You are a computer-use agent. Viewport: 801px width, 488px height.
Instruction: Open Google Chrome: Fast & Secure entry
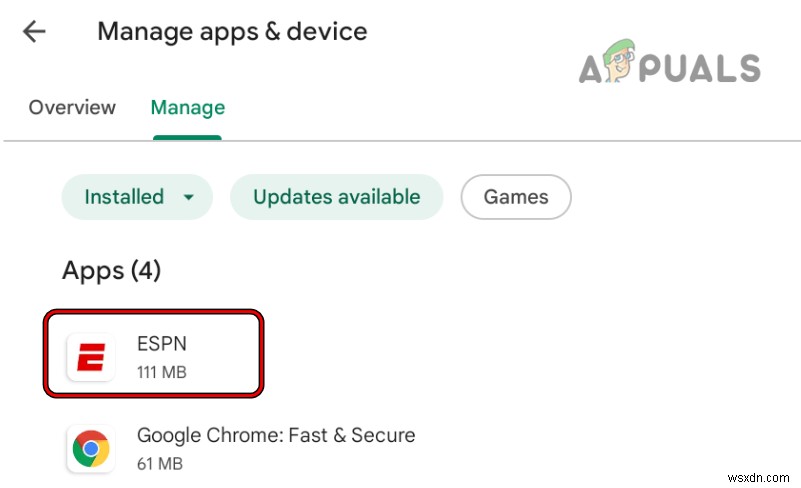(276, 435)
